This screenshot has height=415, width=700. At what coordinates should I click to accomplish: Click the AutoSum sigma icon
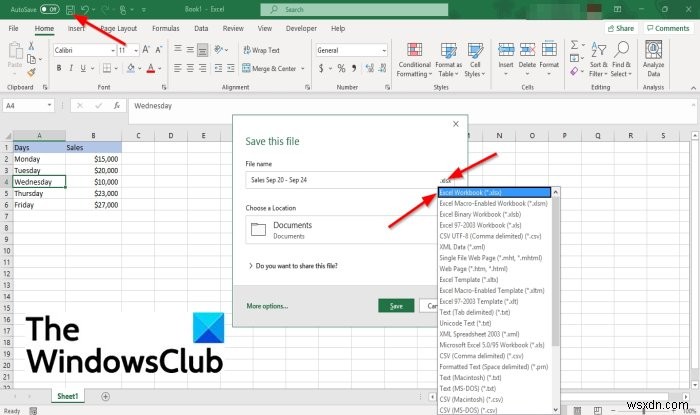click(575, 45)
